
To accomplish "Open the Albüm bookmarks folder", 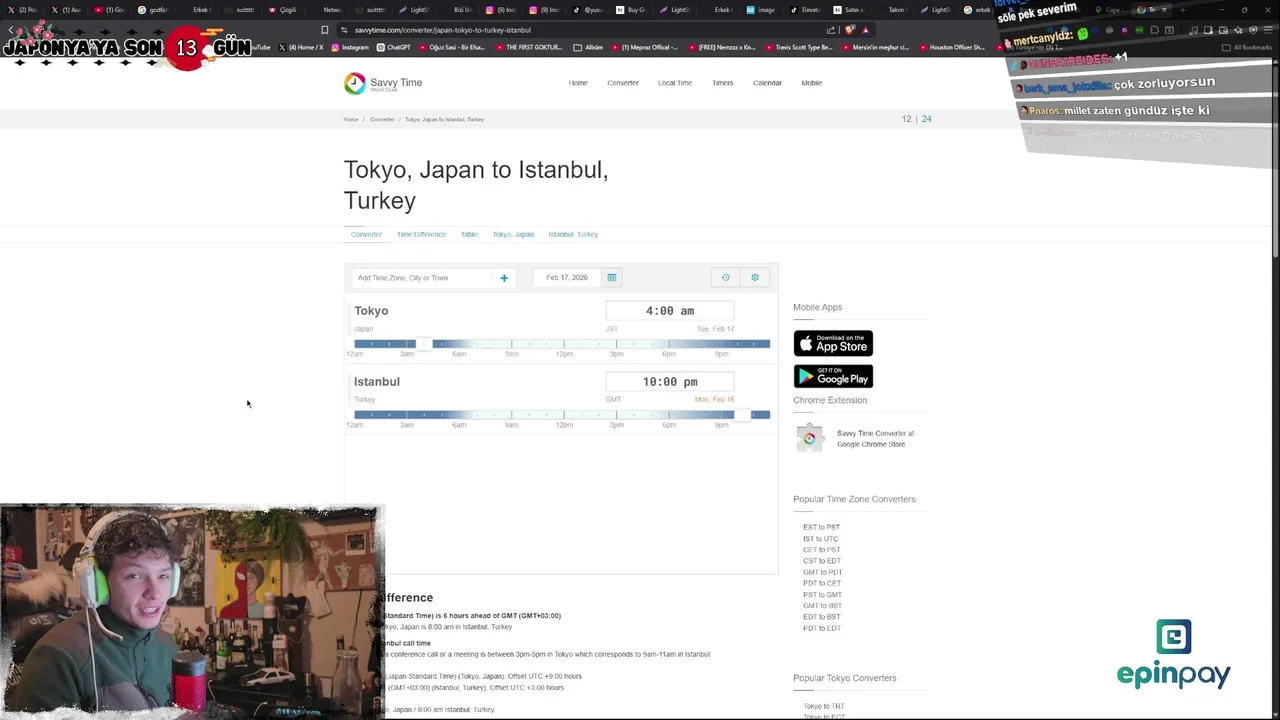I will tap(589, 47).
